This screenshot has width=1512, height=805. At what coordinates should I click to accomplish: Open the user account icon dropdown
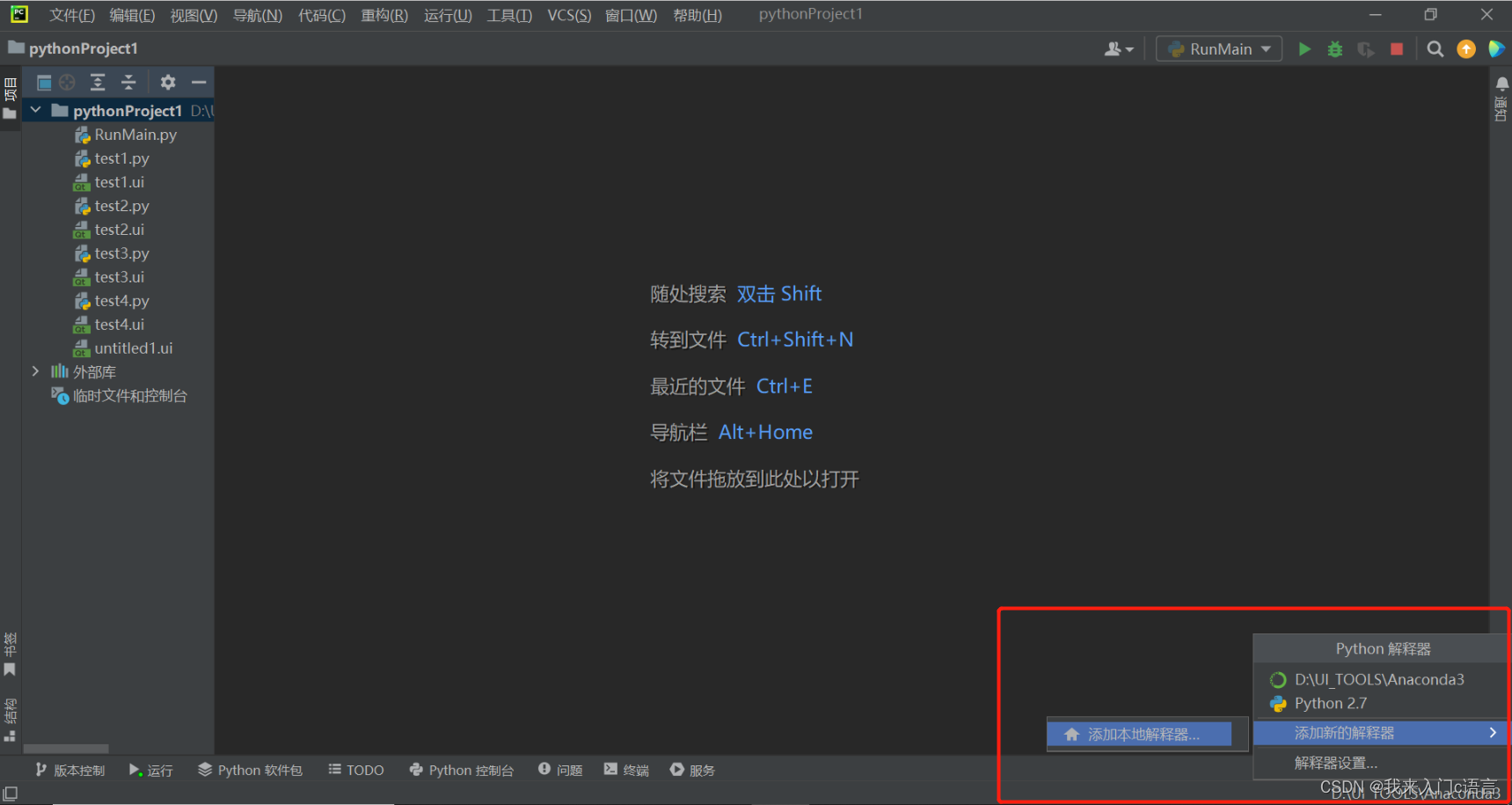[1119, 49]
